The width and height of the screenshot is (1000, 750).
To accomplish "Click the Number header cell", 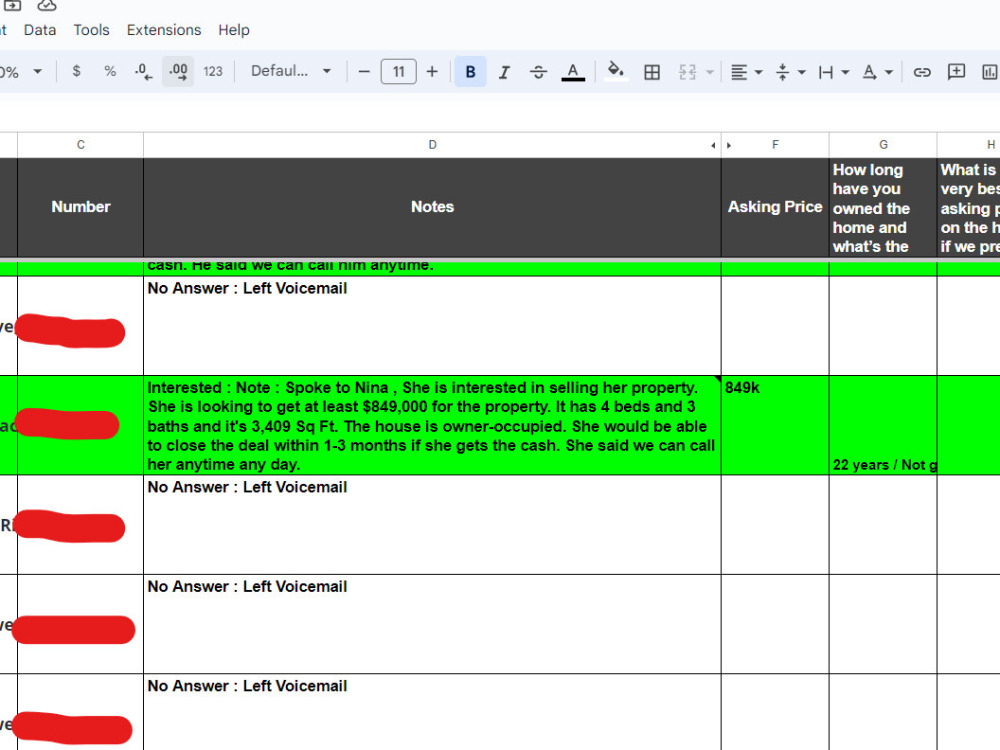I will pyautogui.click(x=80, y=207).
